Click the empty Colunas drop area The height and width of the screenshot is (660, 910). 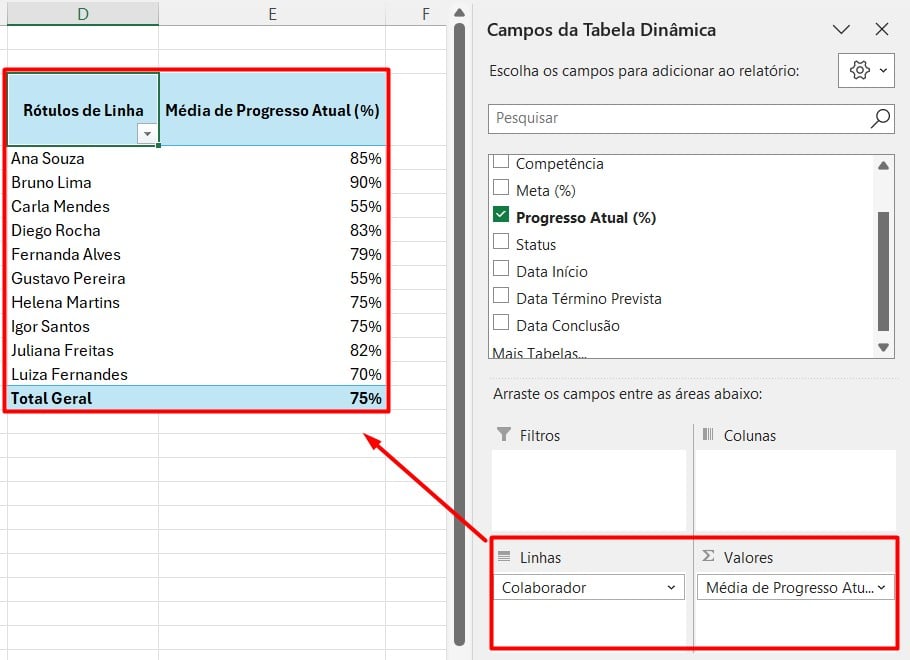point(795,491)
